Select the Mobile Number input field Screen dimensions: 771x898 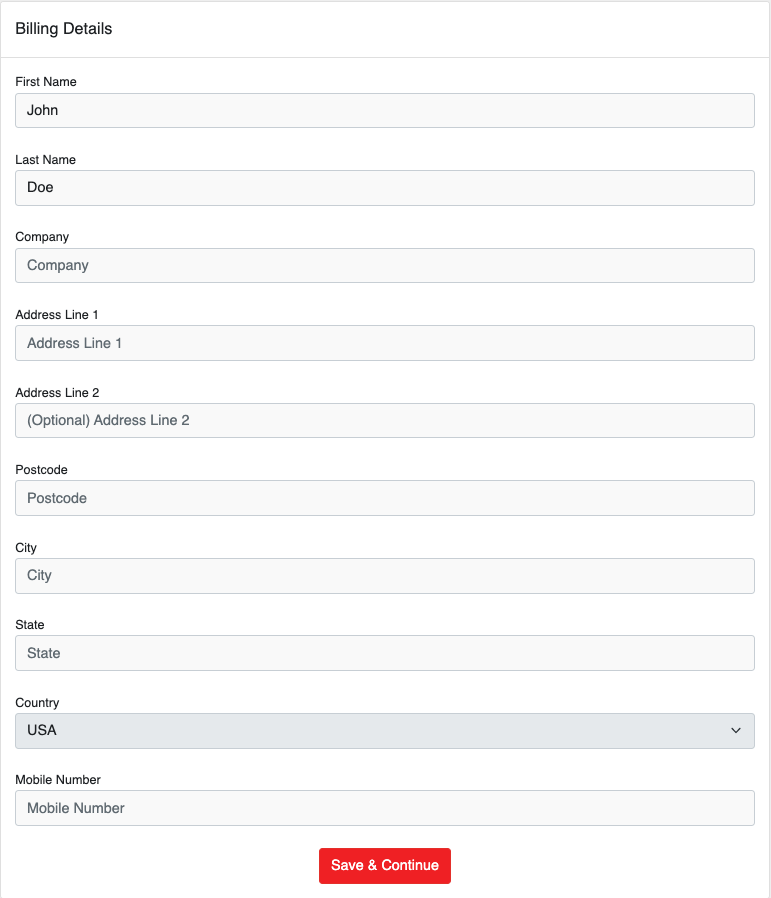(x=384, y=808)
